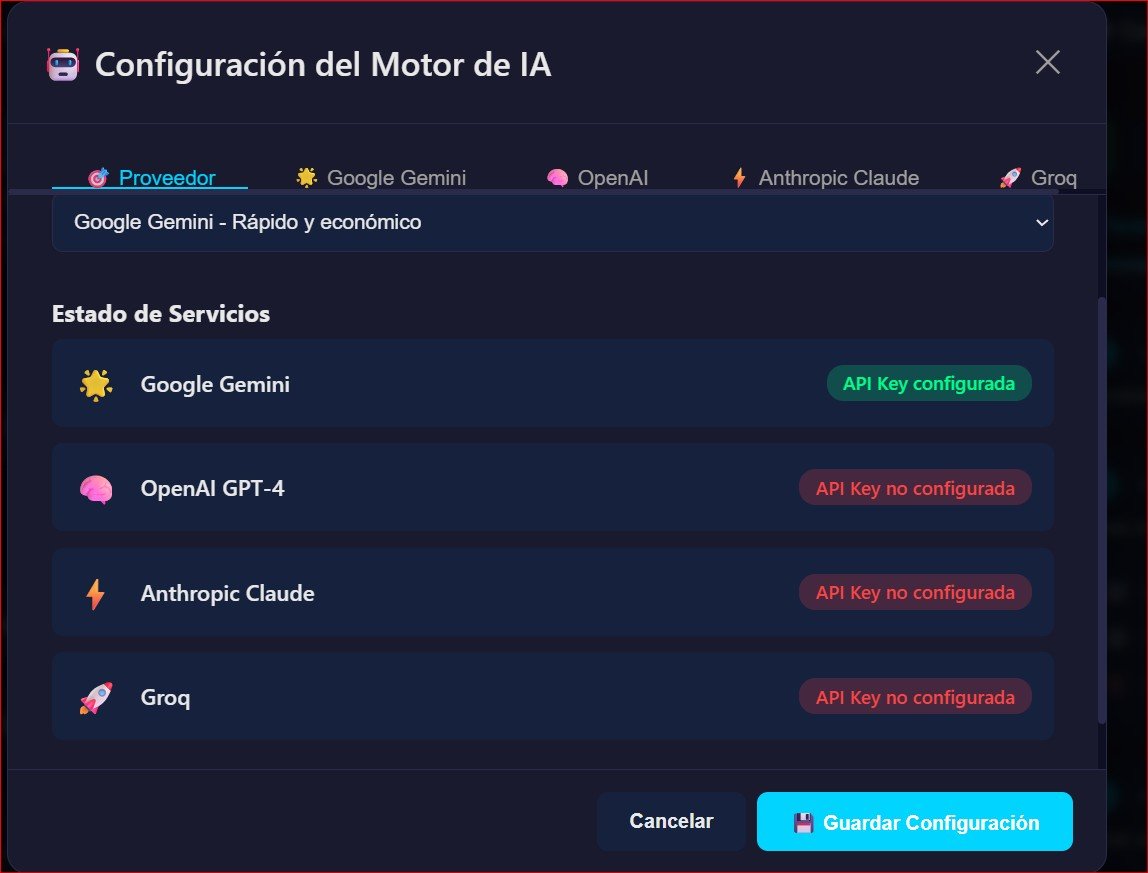Image resolution: width=1148 pixels, height=873 pixels.
Task: Click the Estado de Servicios section heading
Action: [x=161, y=314]
